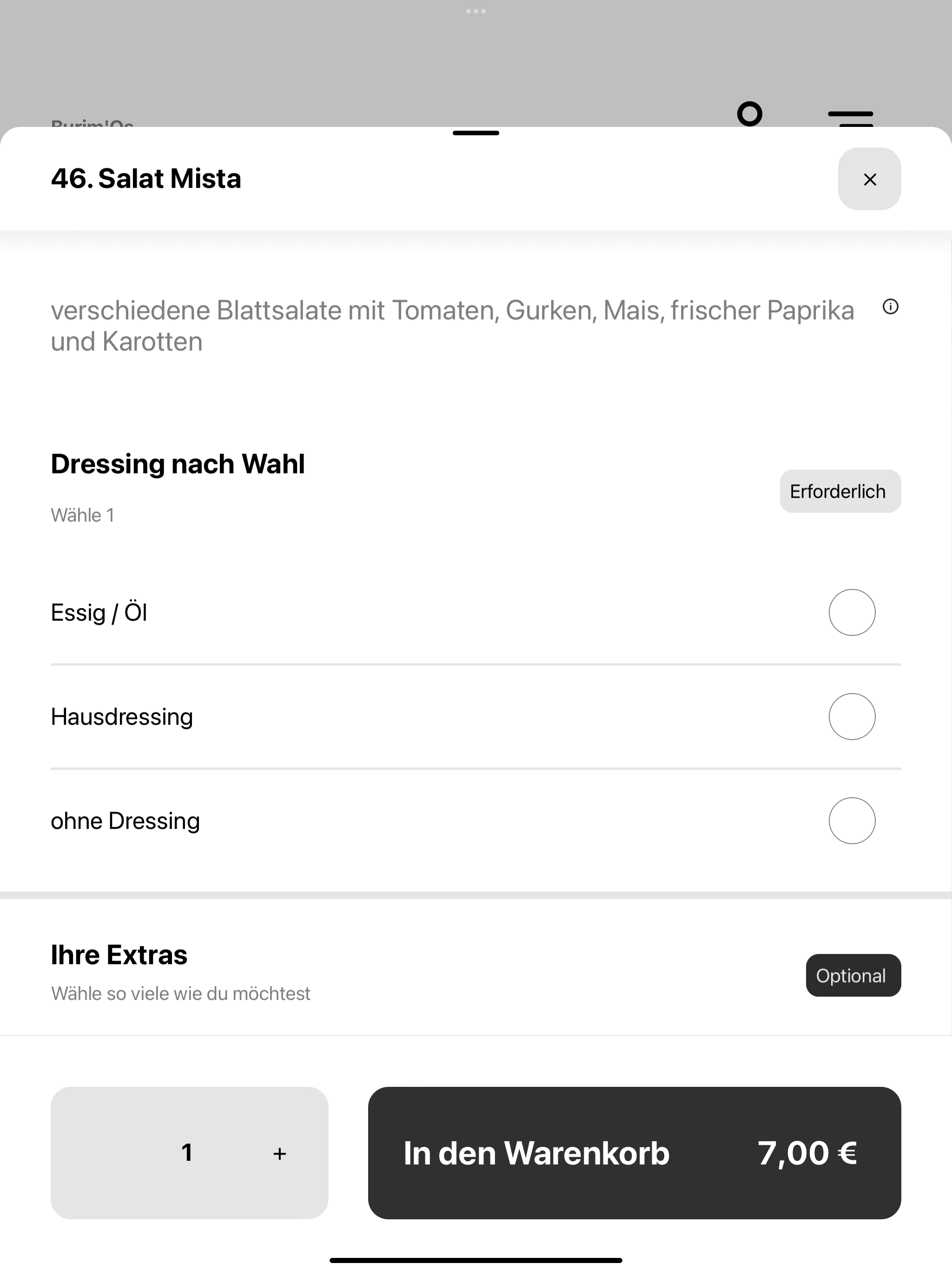
Task: Tap the Essig / Öl option label
Action: (99, 612)
